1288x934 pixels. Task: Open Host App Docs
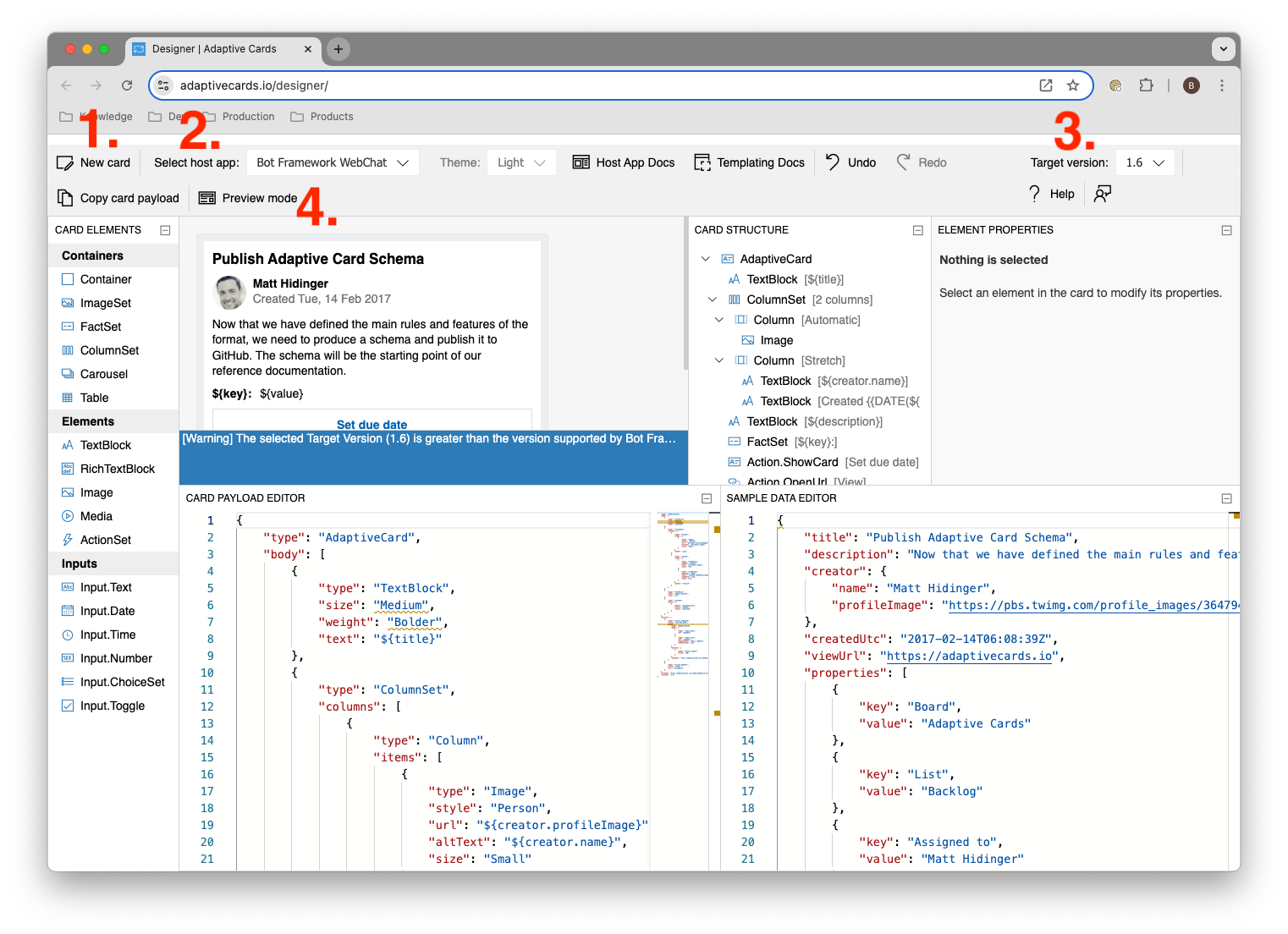coord(624,162)
